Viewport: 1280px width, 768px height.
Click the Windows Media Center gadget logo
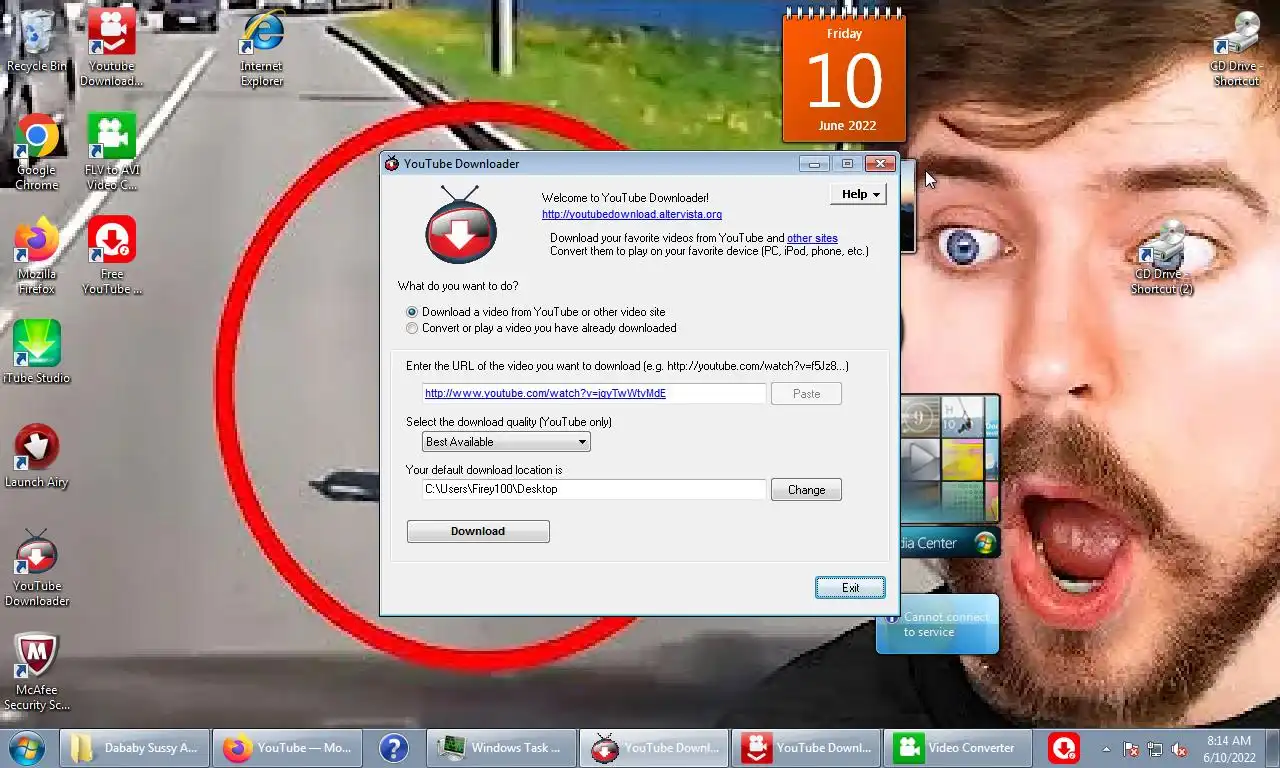click(x=985, y=543)
